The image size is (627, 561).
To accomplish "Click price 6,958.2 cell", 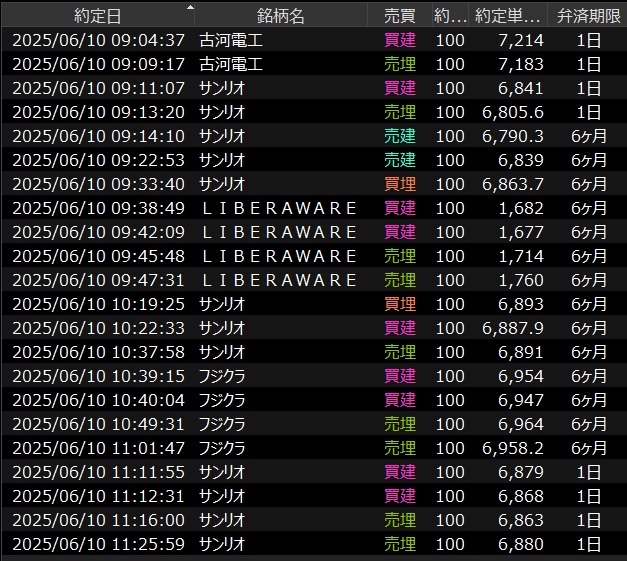I will tap(513, 448).
